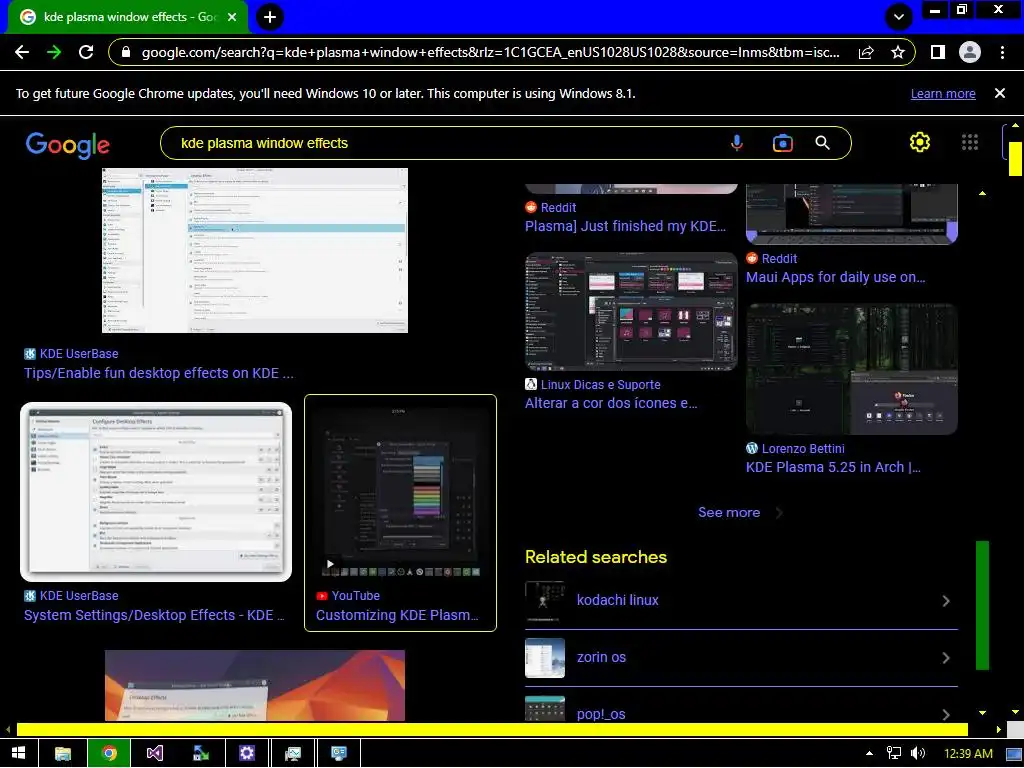Open the Lorenzo Bettini forest thumbnail
Screen dimensions: 1024x768
tap(852, 369)
